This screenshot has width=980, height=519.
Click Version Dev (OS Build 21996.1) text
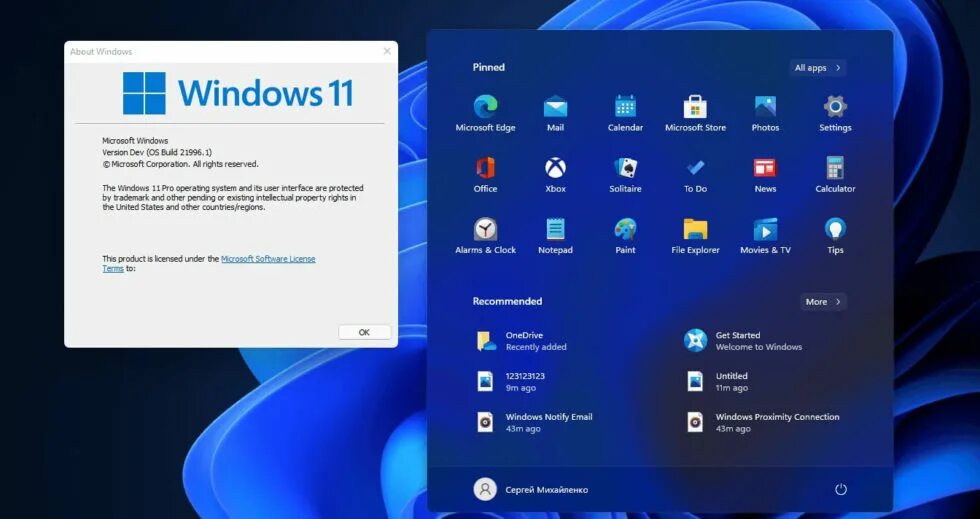pyautogui.click(x=157, y=152)
